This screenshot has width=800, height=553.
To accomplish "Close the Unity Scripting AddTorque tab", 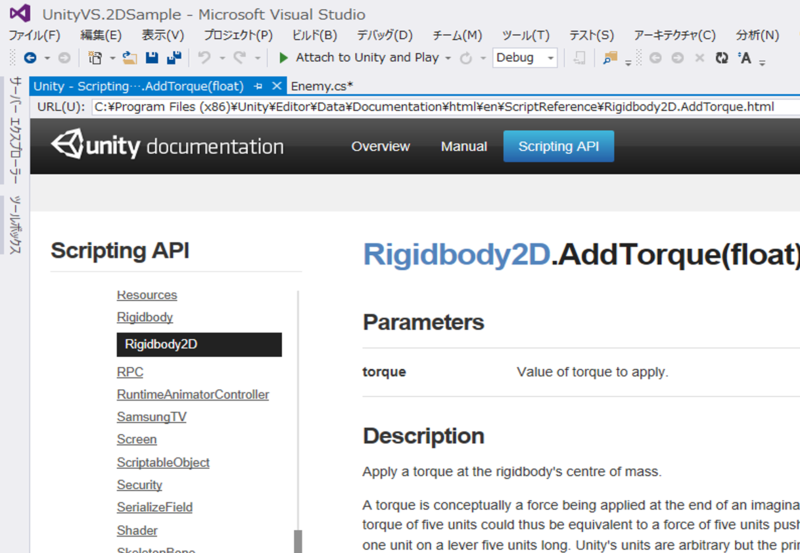I will (x=277, y=86).
